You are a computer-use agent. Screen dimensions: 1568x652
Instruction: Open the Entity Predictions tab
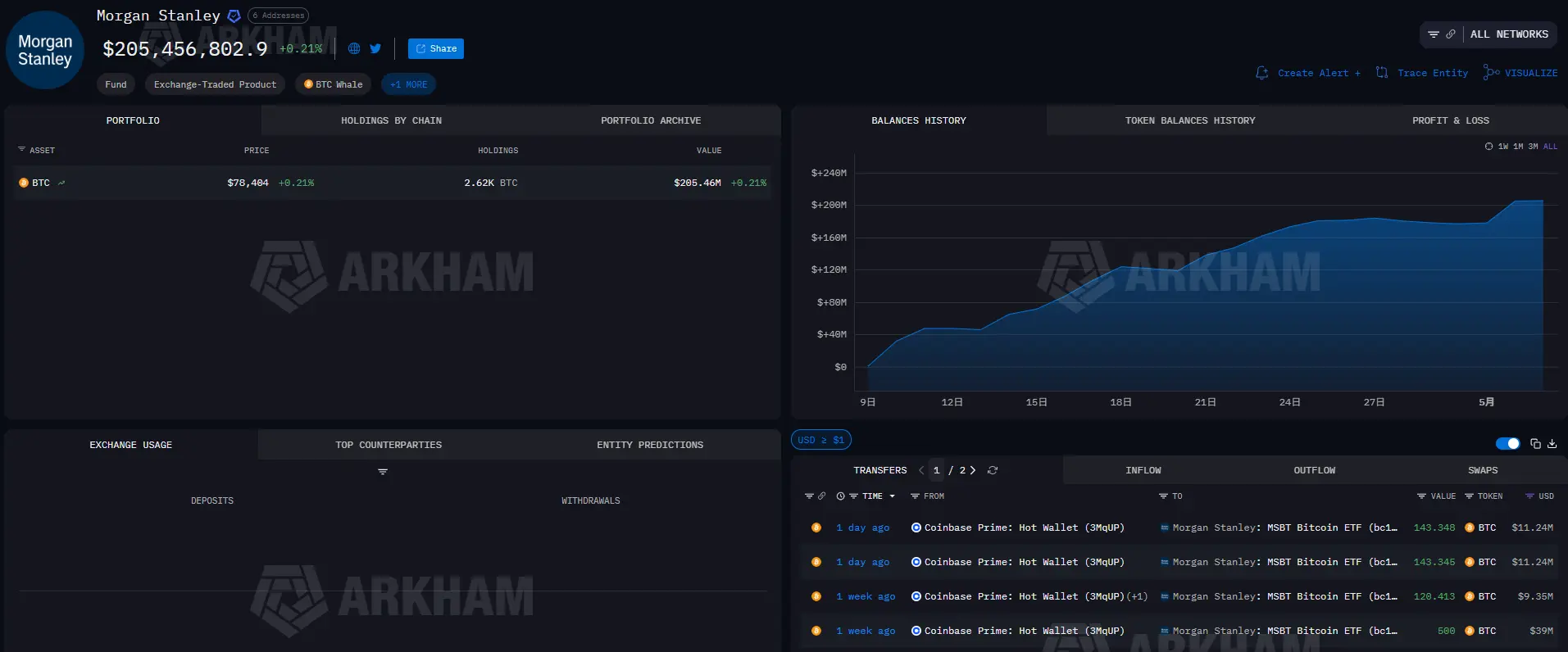point(650,445)
